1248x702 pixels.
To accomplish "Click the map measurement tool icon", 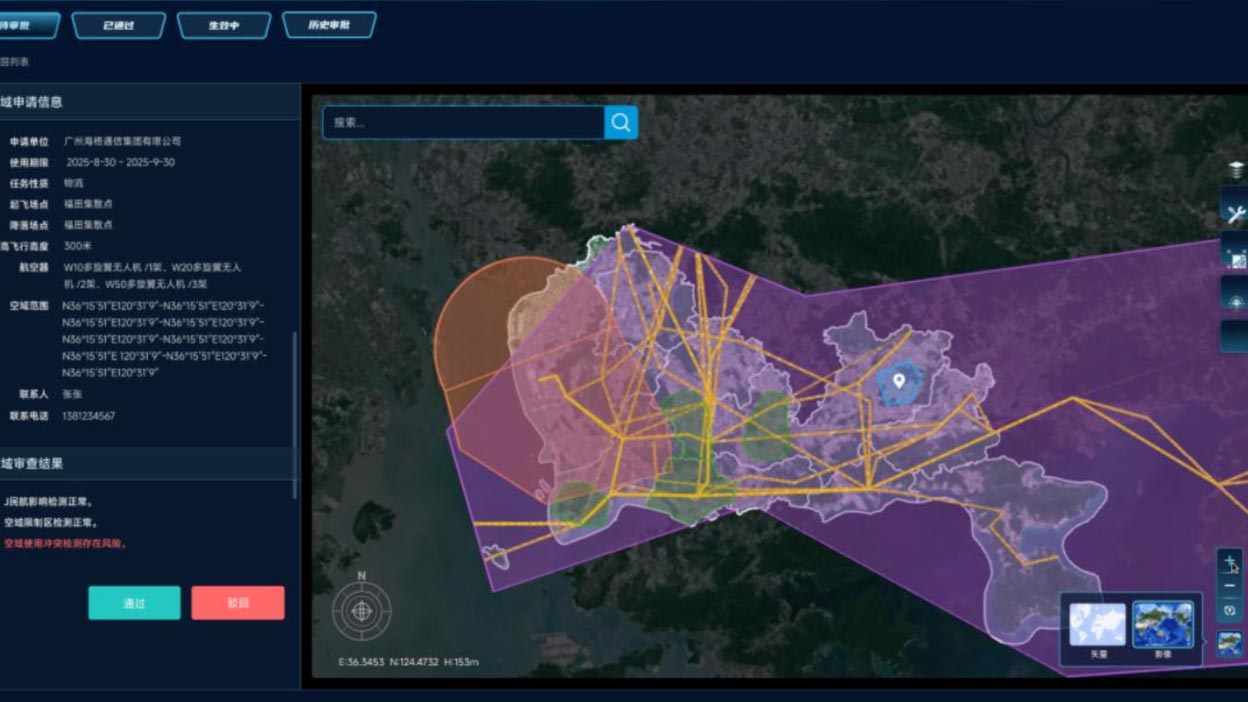I will click(1235, 256).
